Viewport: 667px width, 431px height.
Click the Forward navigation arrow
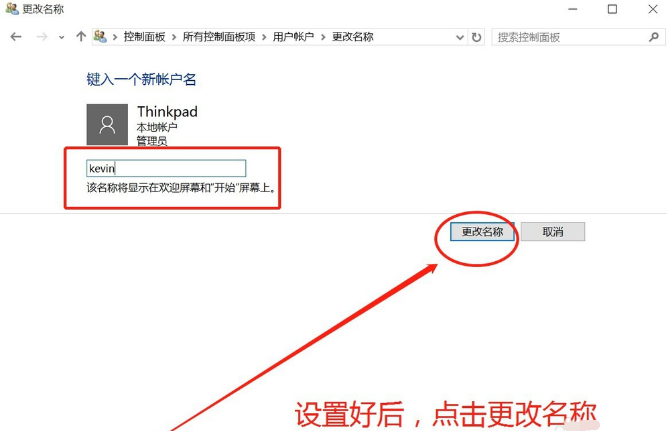[x=41, y=37]
